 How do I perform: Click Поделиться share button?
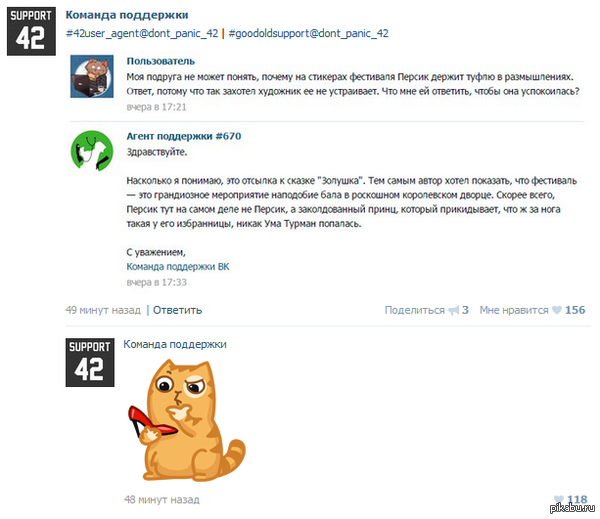pos(415,310)
